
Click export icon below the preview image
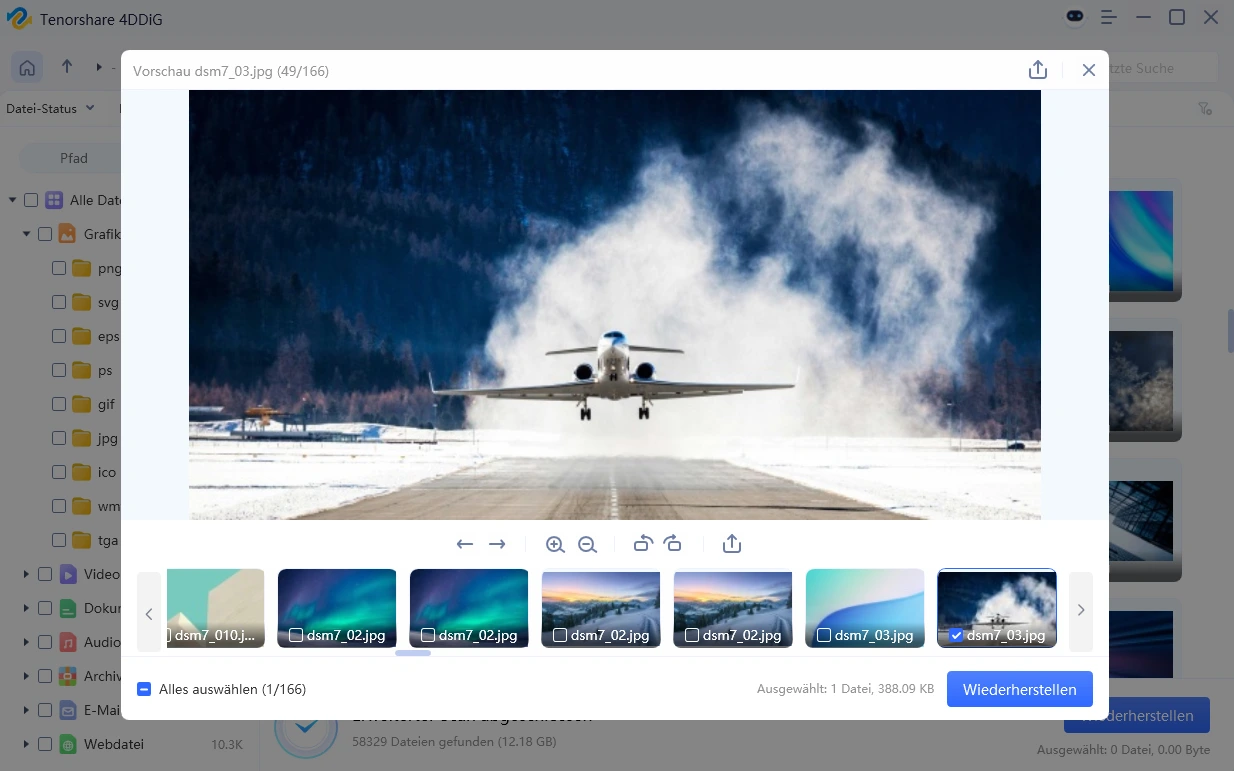(732, 544)
